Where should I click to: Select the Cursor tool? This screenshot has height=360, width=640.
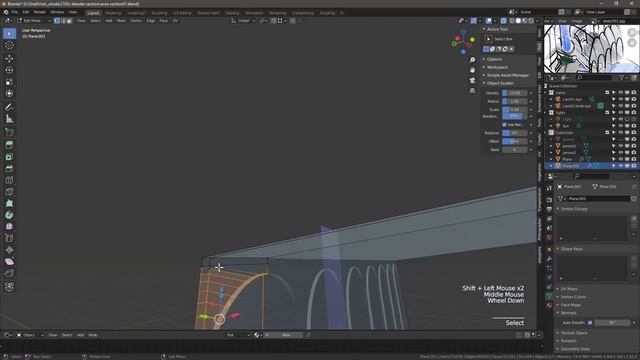point(9,45)
